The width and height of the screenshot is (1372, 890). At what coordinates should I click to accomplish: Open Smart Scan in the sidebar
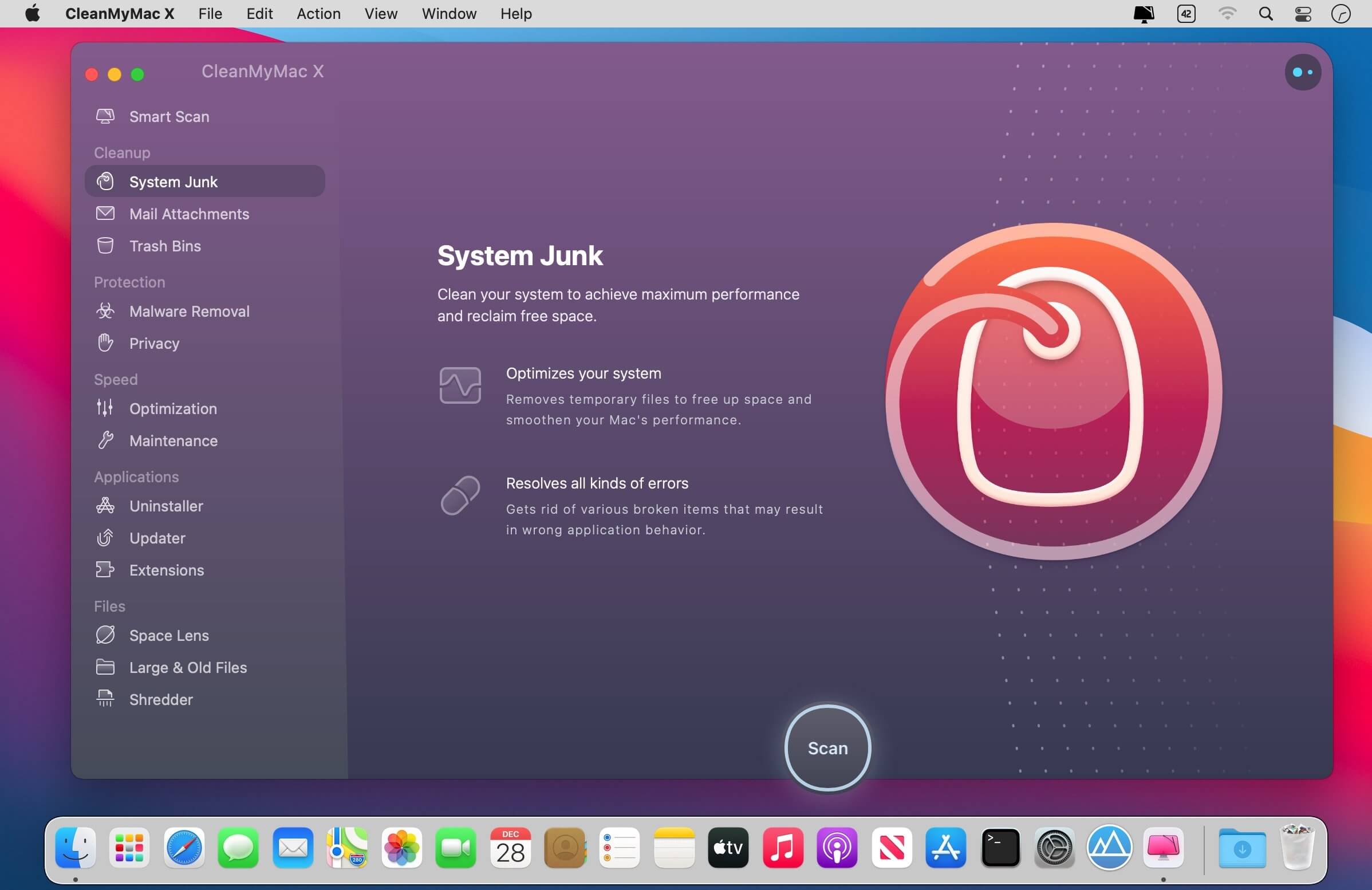[168, 116]
